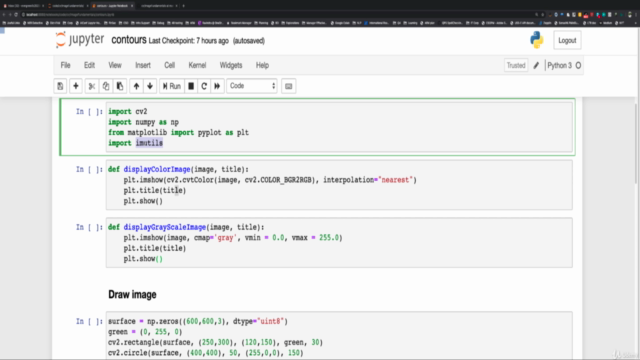Open a new browser tab with plus

pos(183,6)
